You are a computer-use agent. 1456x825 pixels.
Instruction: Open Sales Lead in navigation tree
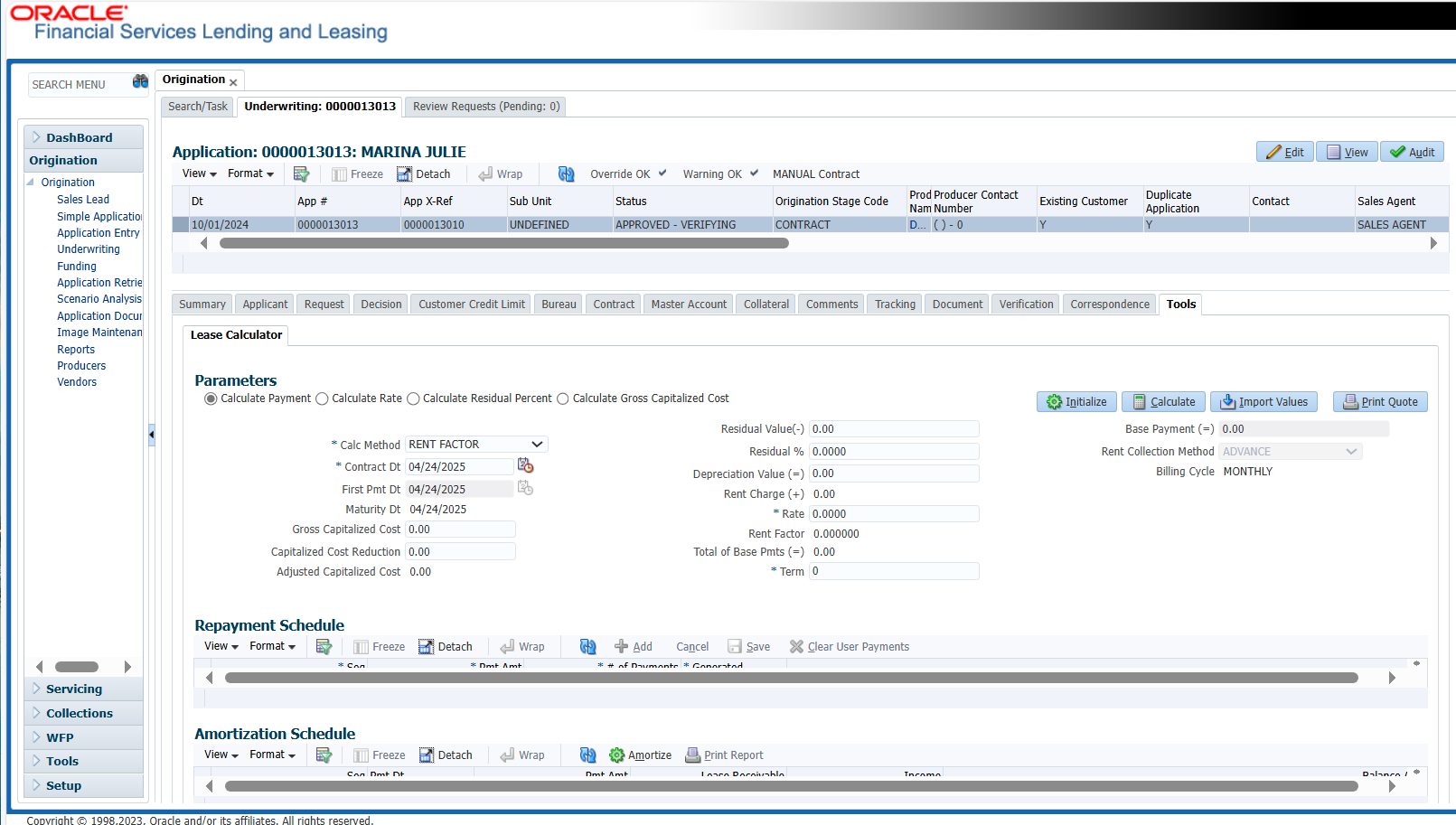(x=83, y=200)
